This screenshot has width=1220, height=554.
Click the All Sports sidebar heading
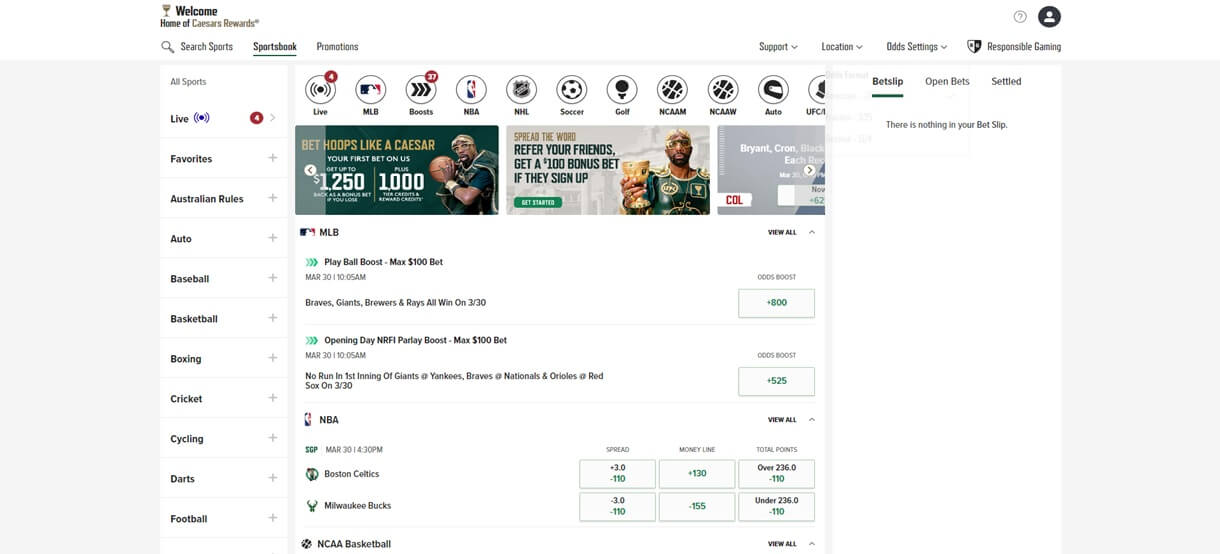click(188, 82)
